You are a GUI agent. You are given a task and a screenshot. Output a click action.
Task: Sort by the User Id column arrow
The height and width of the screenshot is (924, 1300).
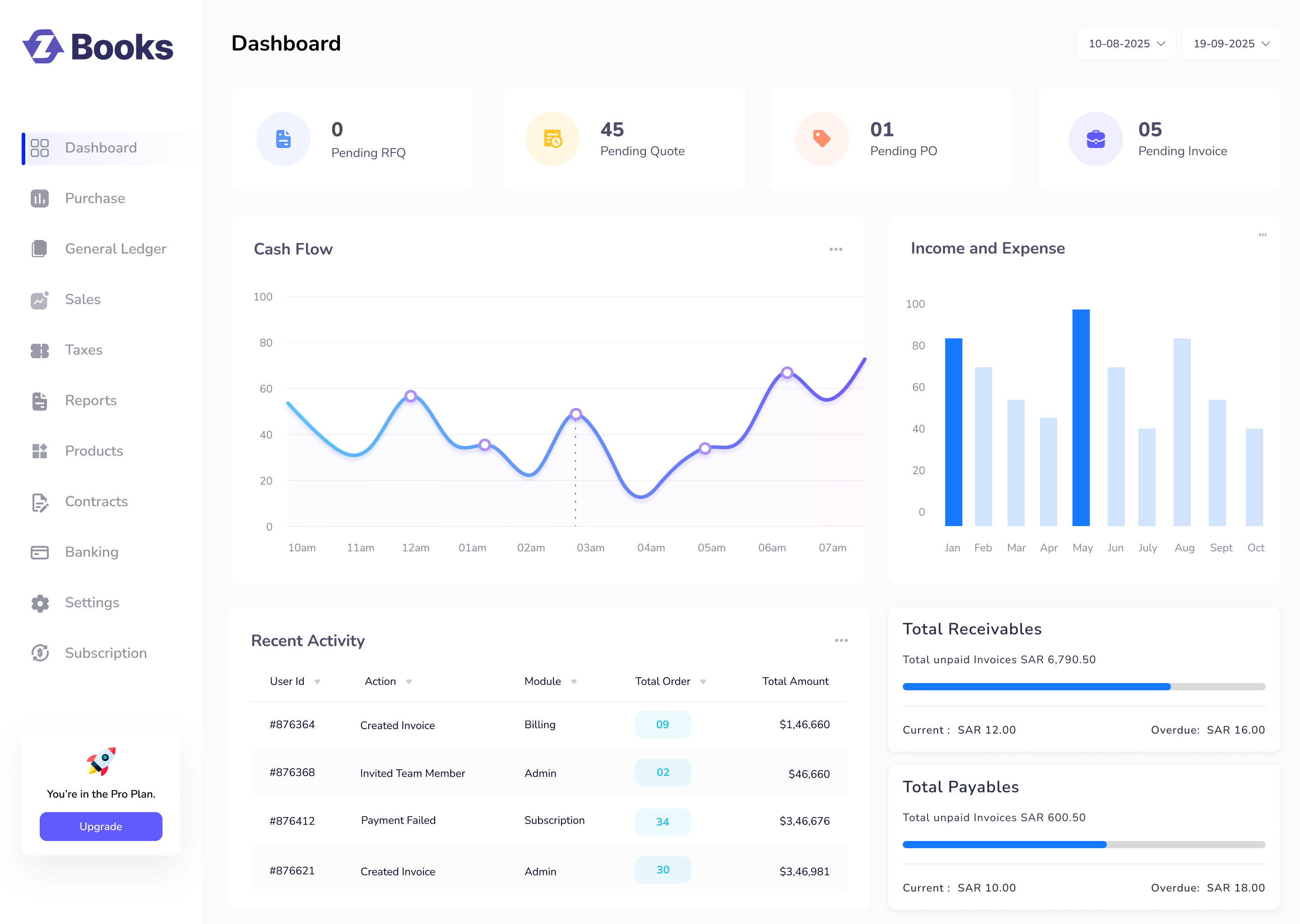318,682
